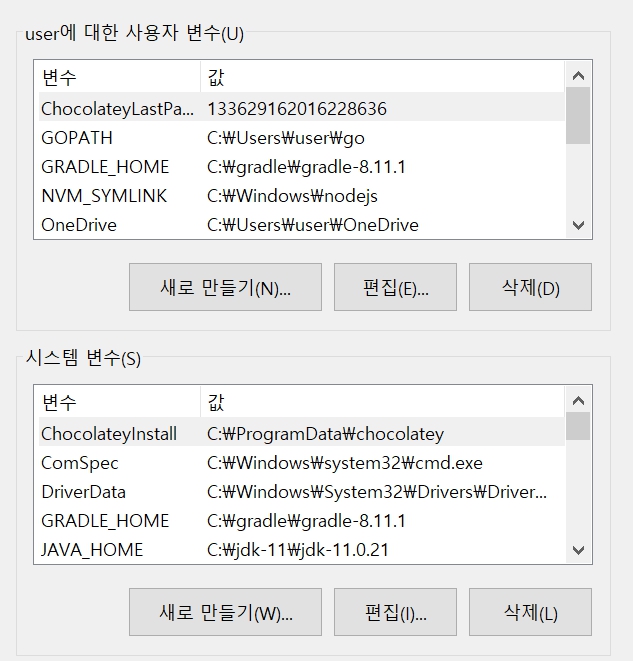This screenshot has height=661, width=633.
Task: Select ChocolateyLastPa... user variable row
Action: point(301,109)
